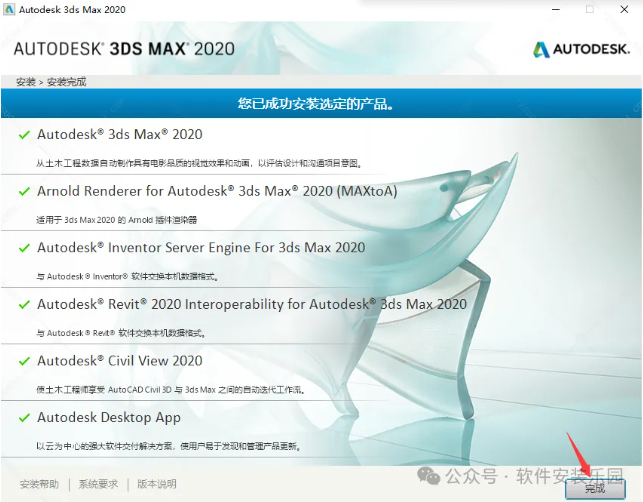
Task: Click the checkmark next to Arnold Renderer entry
Action: (x=24, y=191)
